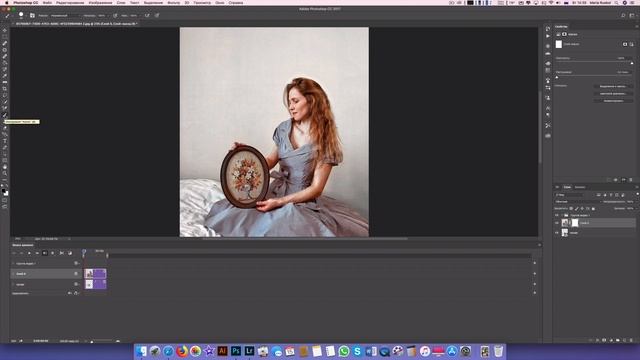Open the Brush Settings panel from the options bar
Screen dimensions: 640x360
tap(32, 16)
